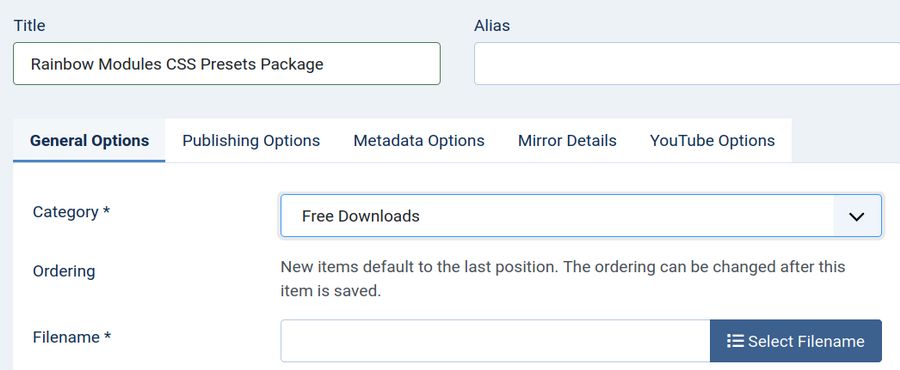Viewport: 900px width, 370px height.
Task: Click the Category dropdown chevron arrow
Action: [x=856, y=217]
